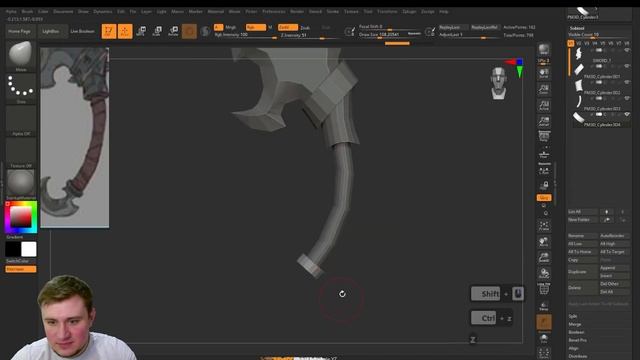The height and width of the screenshot is (360, 640).
Task: Select the V1 visibility set
Action: point(571,43)
